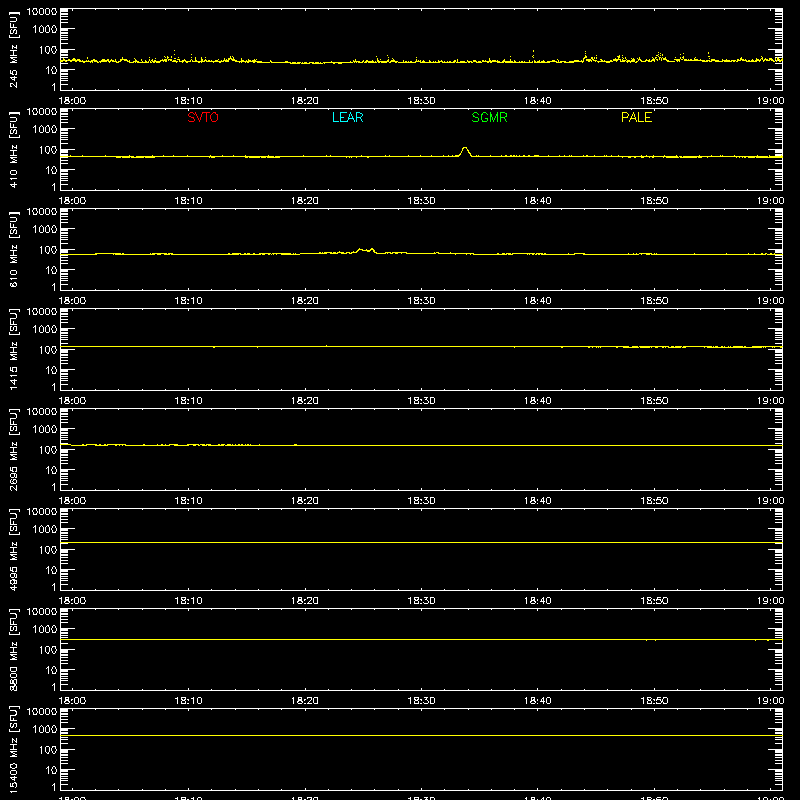This screenshot has width=800, height=800.
Task: Click the green SGMR station label
Action: coord(489,117)
